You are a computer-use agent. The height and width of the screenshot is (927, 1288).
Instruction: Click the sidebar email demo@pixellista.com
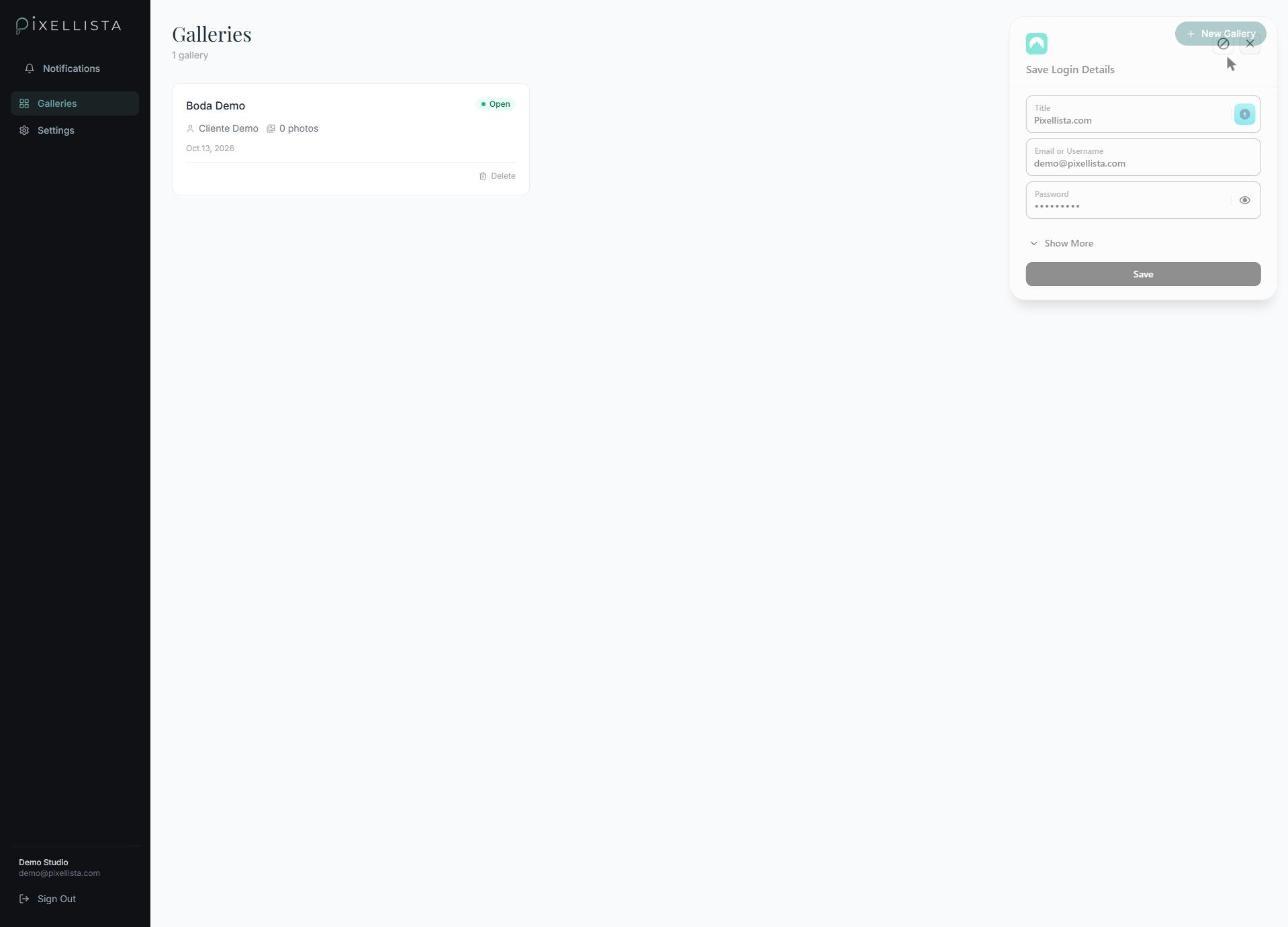point(59,873)
